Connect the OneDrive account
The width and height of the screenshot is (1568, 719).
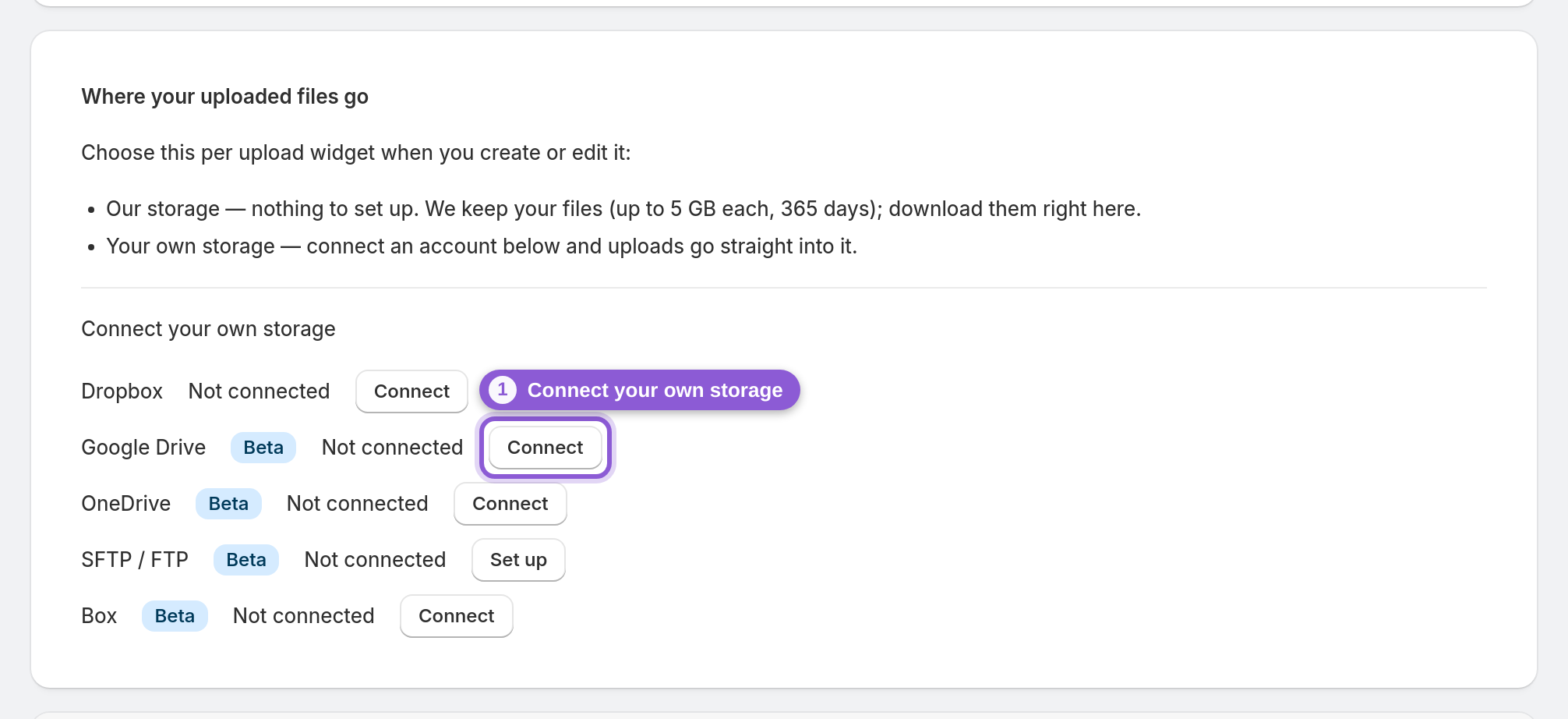(x=510, y=504)
